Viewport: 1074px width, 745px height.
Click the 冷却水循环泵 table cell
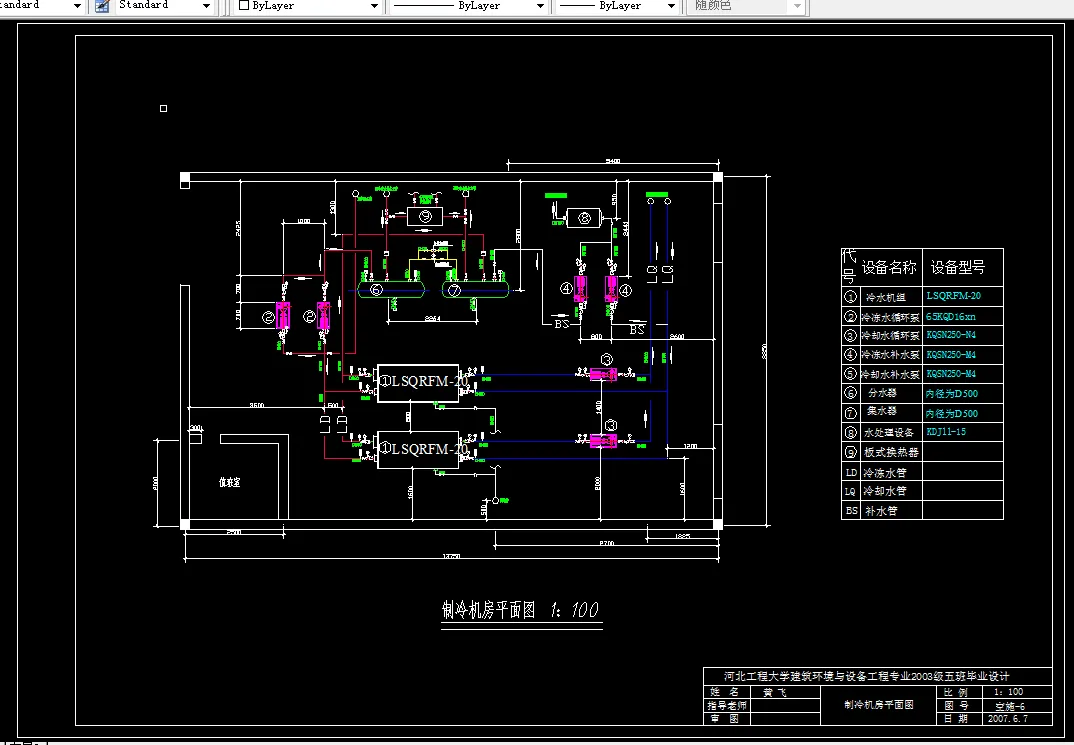click(x=890, y=336)
